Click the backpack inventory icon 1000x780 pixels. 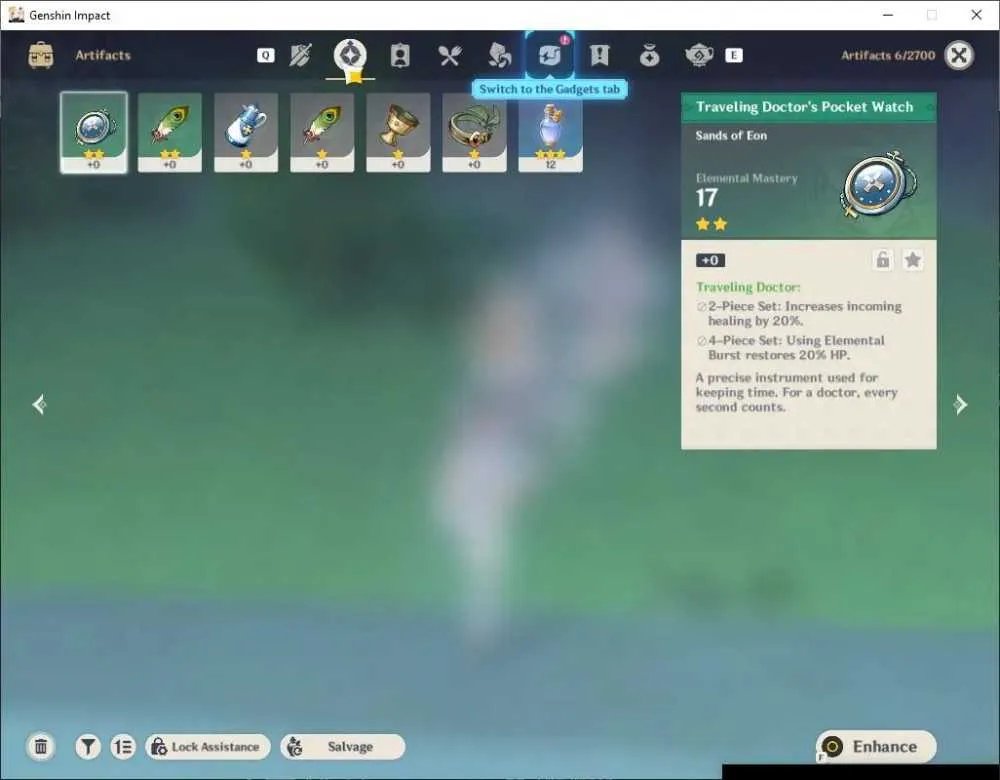41,55
